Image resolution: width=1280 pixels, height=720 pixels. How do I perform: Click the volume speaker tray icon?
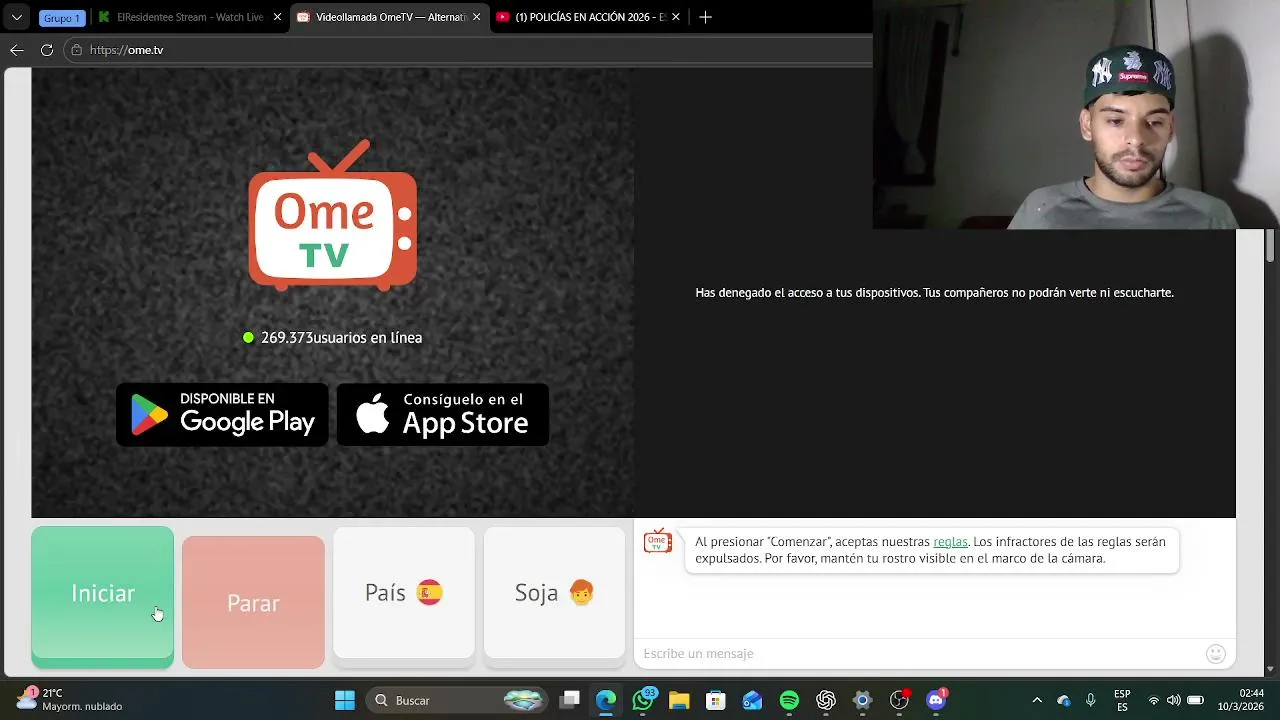point(1174,700)
